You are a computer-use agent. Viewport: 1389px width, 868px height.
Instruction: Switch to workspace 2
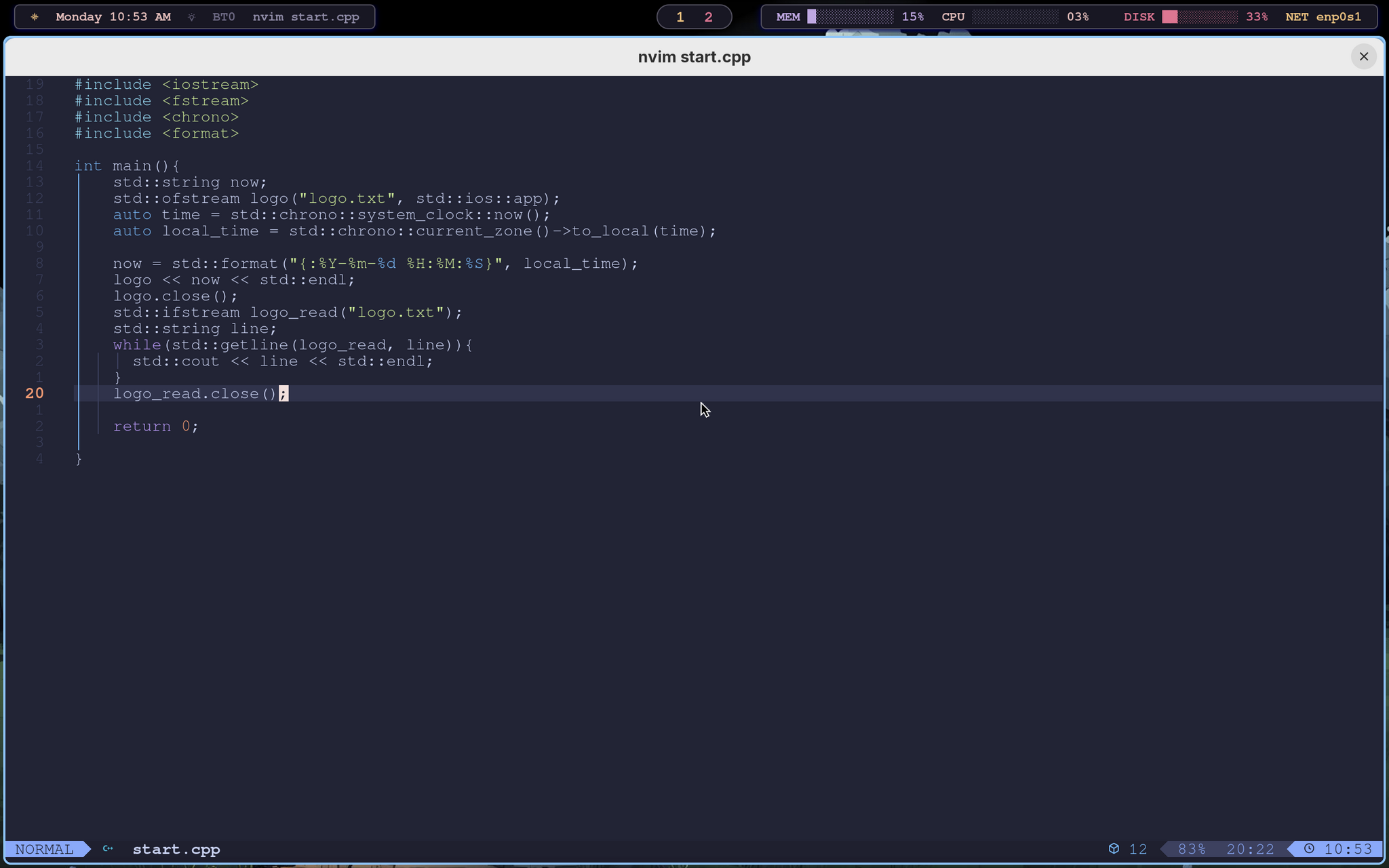coord(709,17)
